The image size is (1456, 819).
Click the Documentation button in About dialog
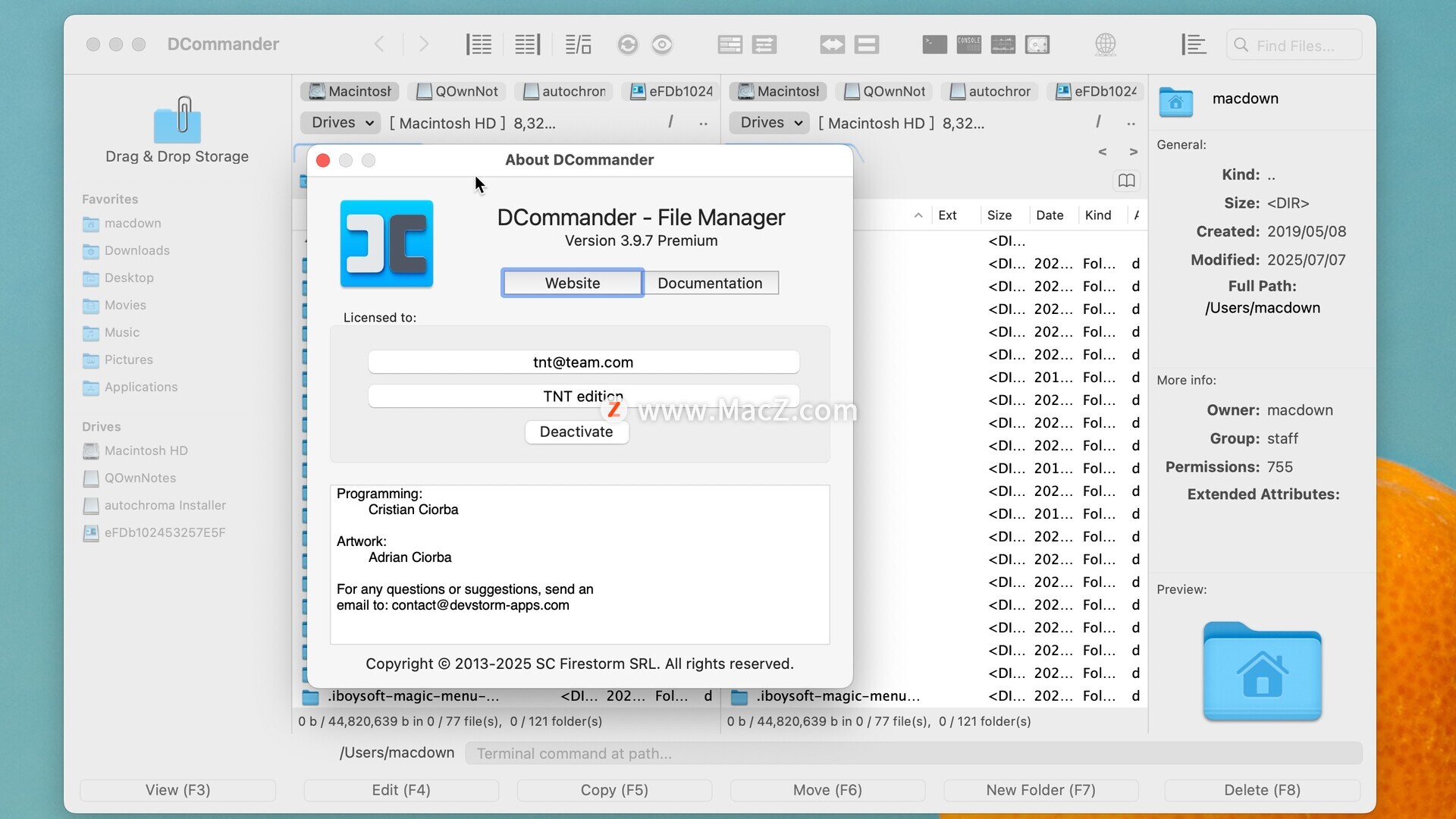[x=710, y=283]
